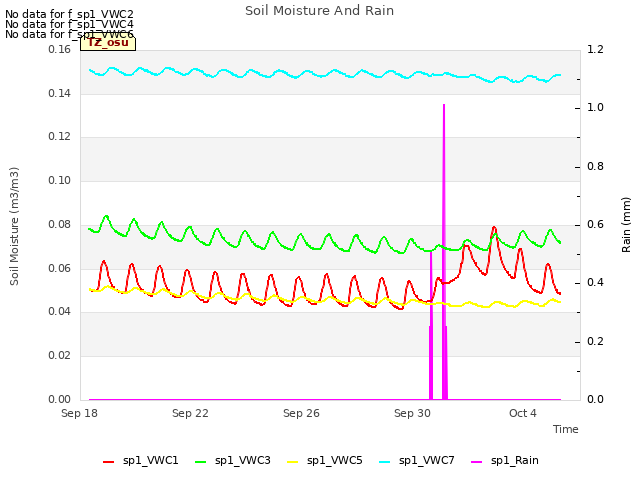Click the 1.2 right axis tick label

tap(595, 49)
